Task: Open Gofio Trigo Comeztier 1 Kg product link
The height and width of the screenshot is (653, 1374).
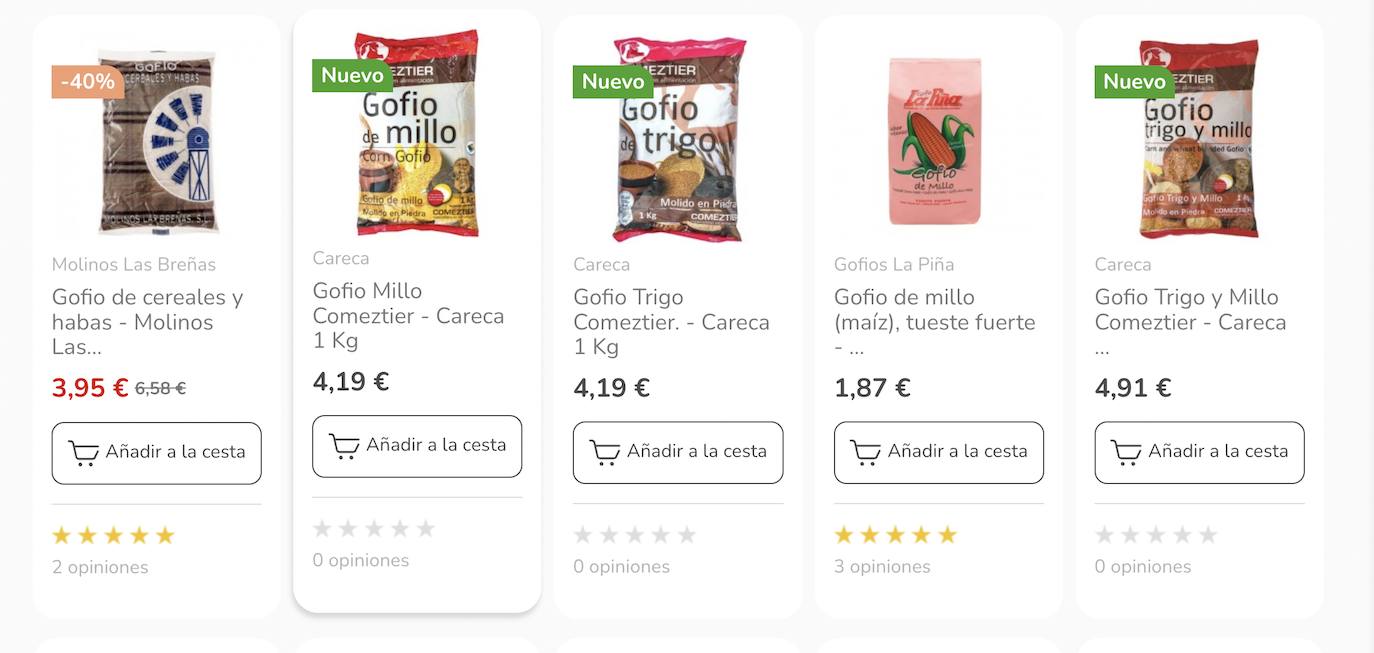Action: pyautogui.click(x=671, y=321)
